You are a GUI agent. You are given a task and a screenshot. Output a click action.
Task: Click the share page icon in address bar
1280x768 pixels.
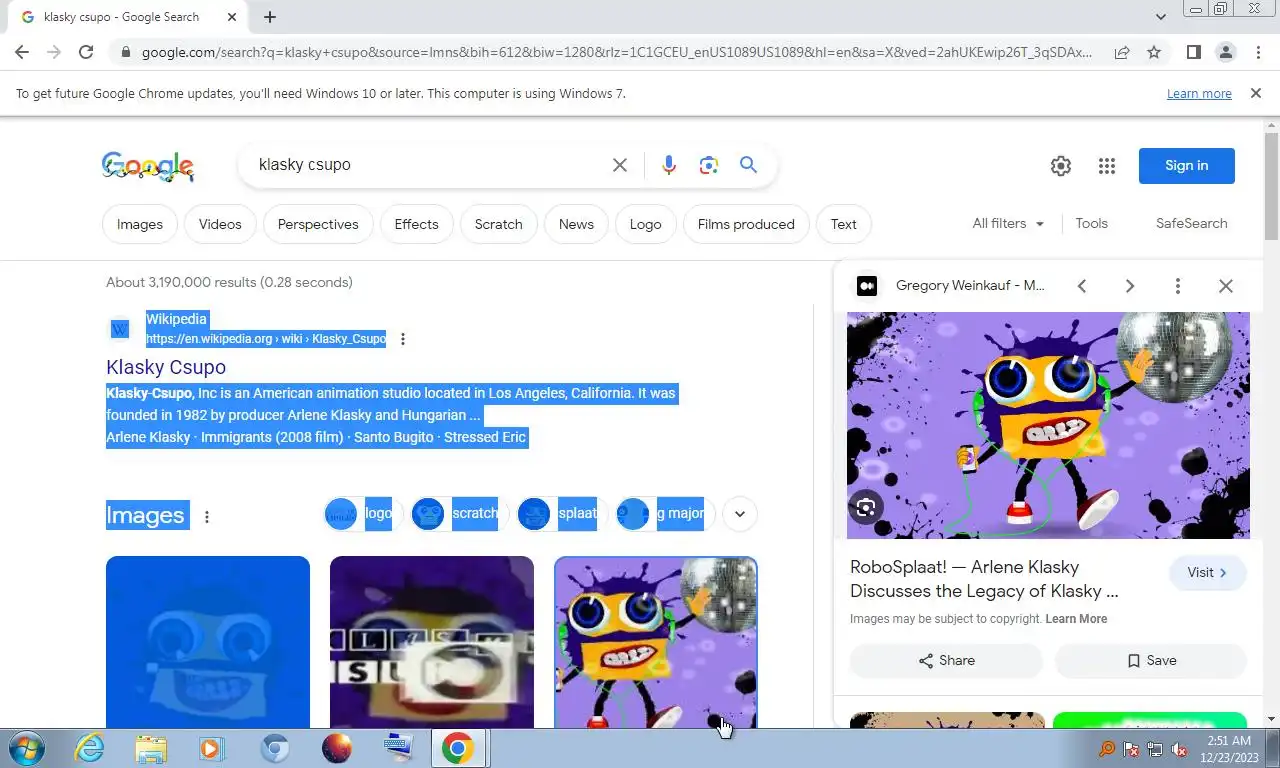[1122, 52]
